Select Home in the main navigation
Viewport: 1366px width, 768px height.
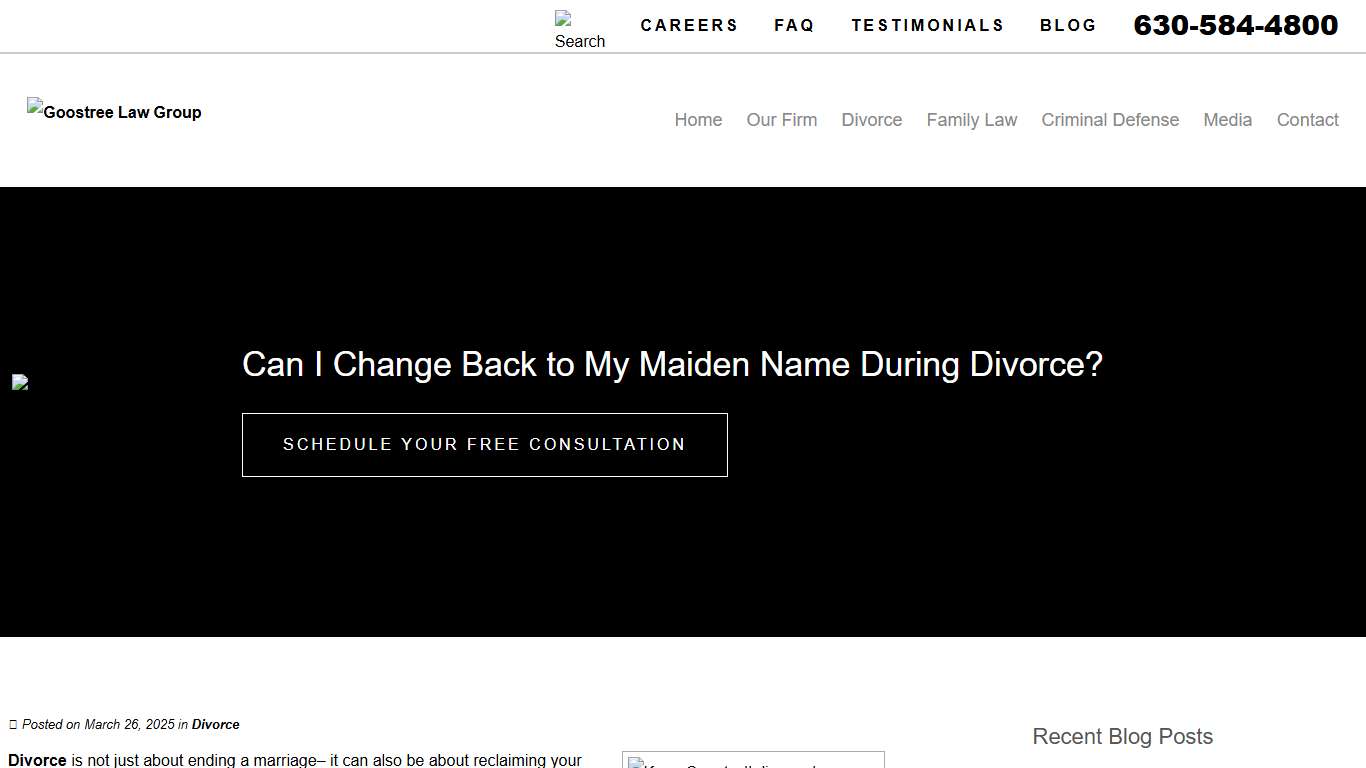(x=697, y=120)
